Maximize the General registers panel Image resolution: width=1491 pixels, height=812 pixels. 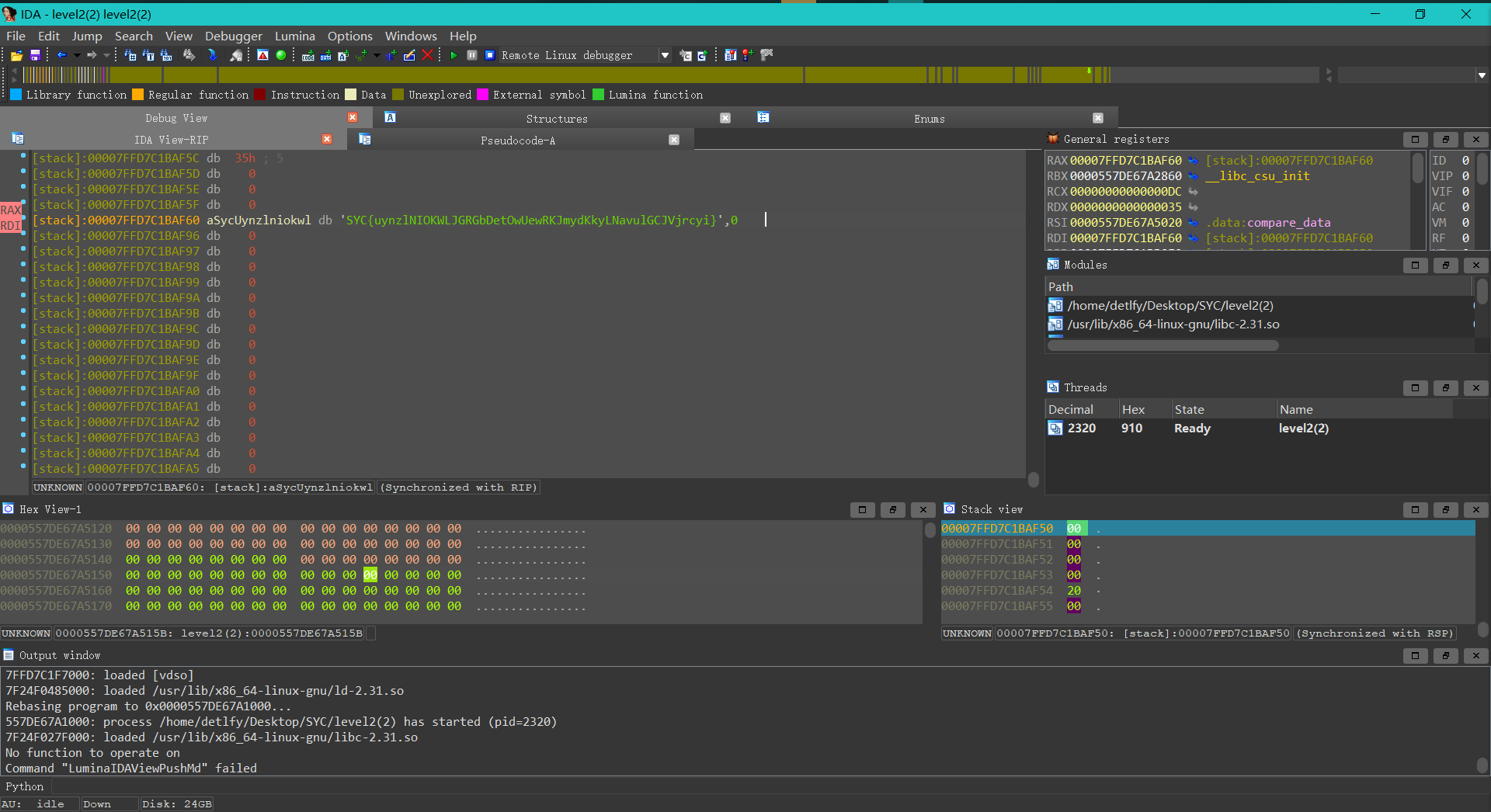tap(1415, 140)
